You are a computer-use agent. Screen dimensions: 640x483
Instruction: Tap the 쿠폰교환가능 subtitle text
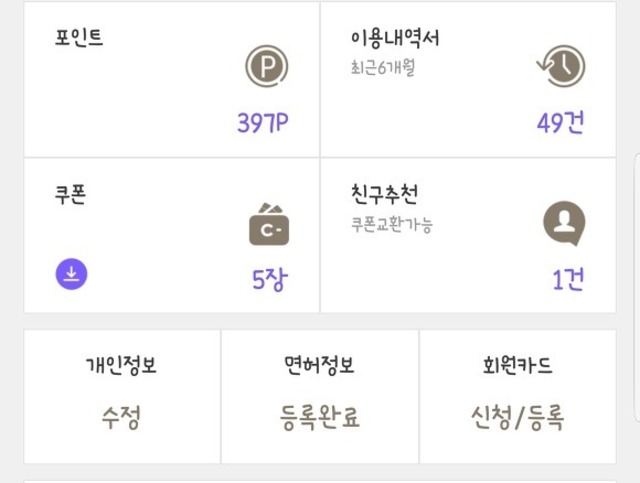(392, 224)
